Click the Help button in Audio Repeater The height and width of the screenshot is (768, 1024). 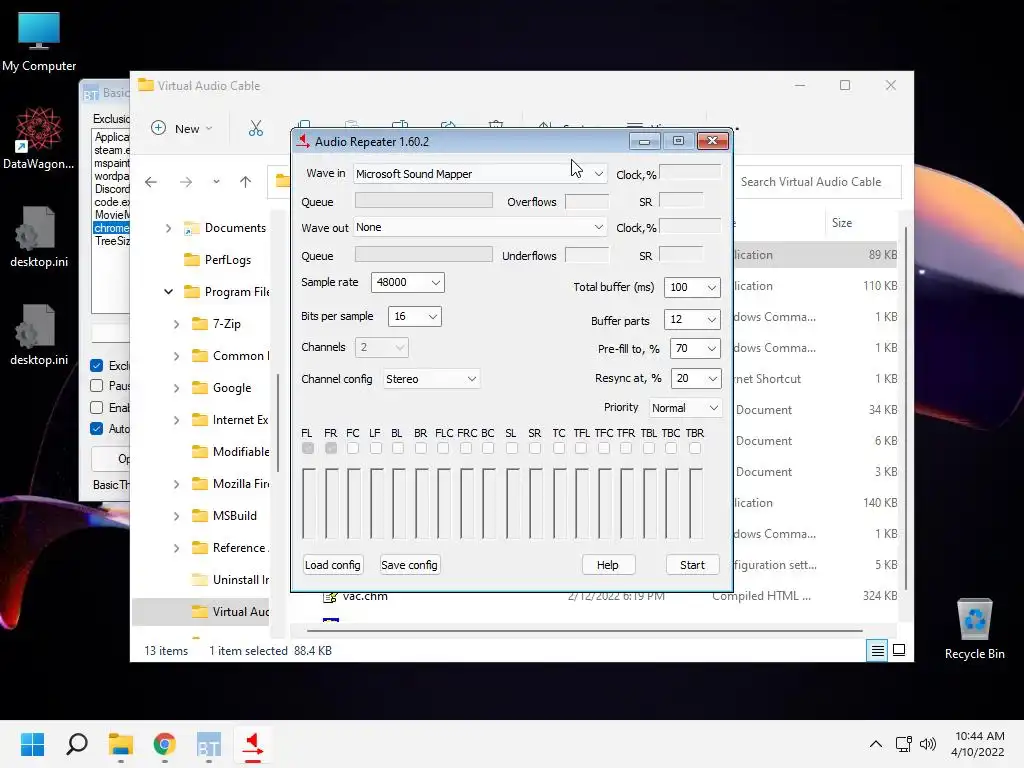coord(607,565)
